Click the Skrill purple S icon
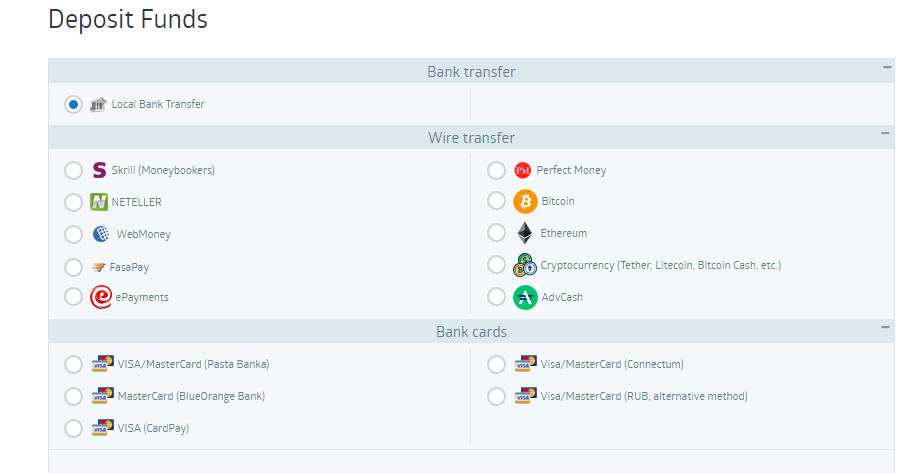 99,170
